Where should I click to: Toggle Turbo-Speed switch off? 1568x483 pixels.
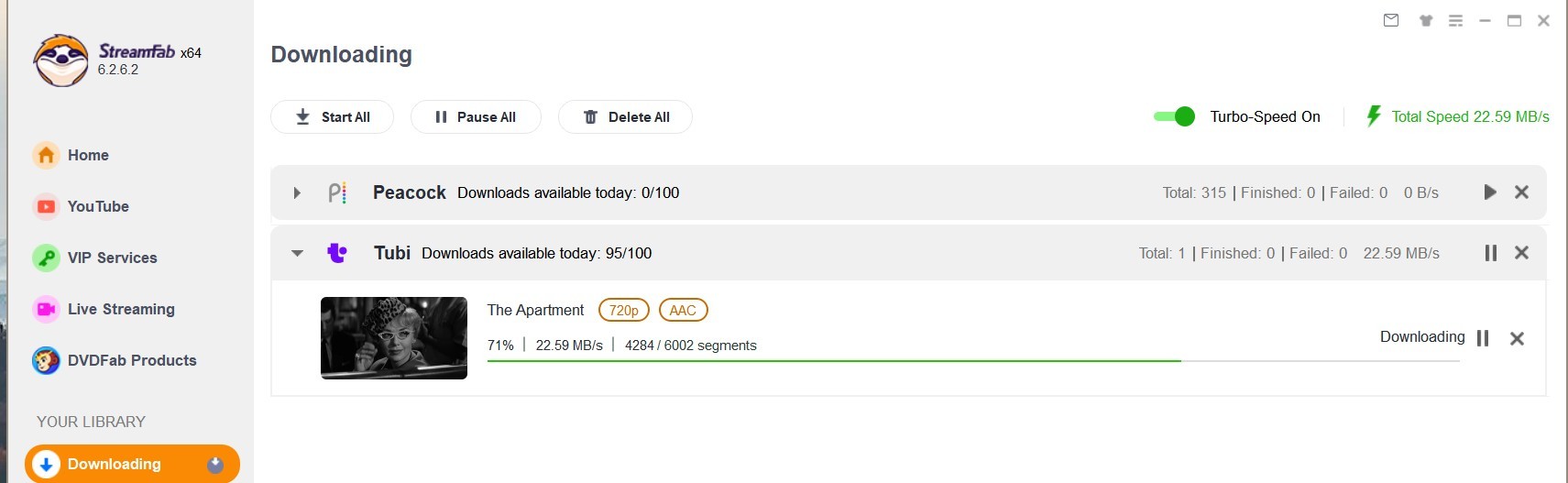(x=1174, y=116)
